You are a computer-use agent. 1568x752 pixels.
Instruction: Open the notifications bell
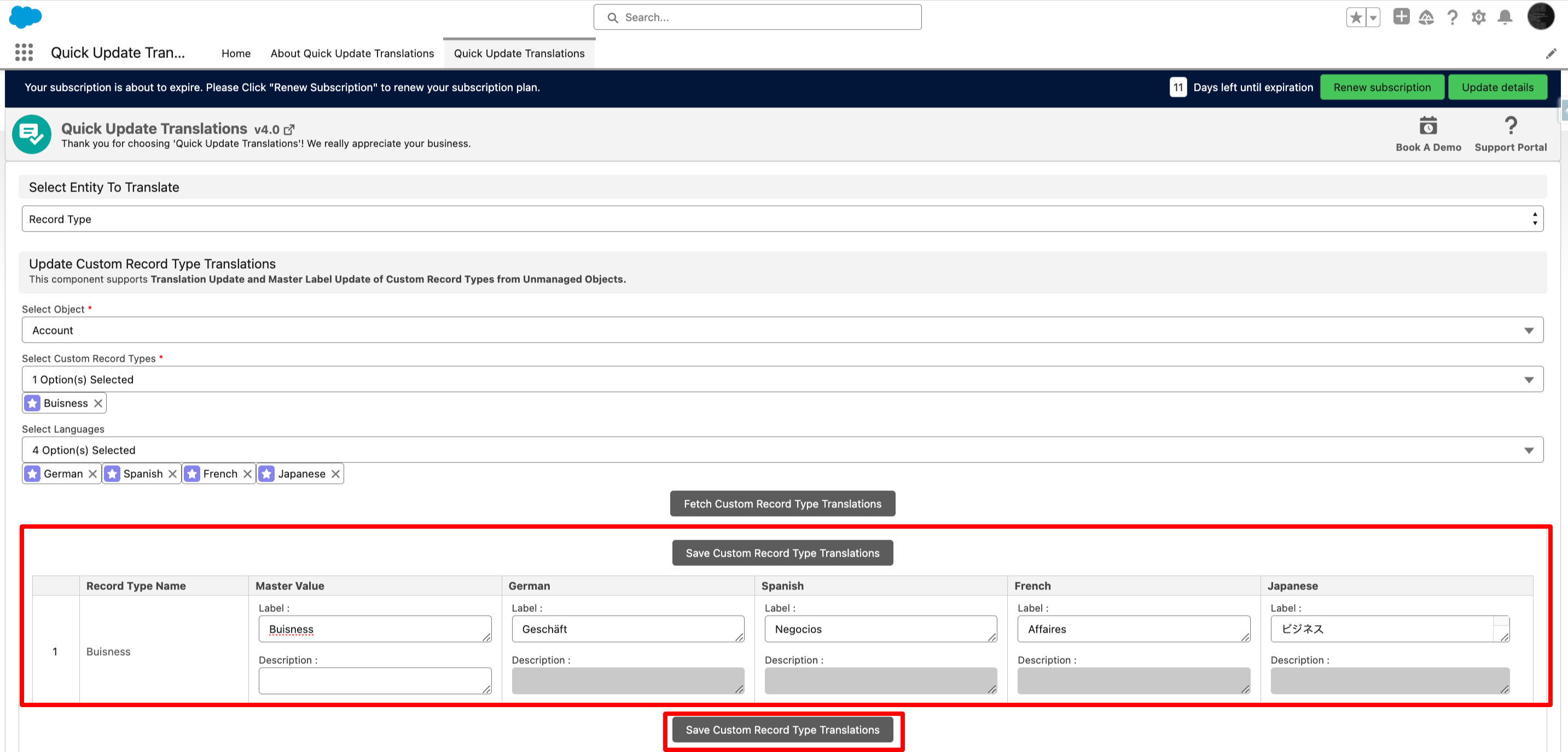tap(1505, 18)
